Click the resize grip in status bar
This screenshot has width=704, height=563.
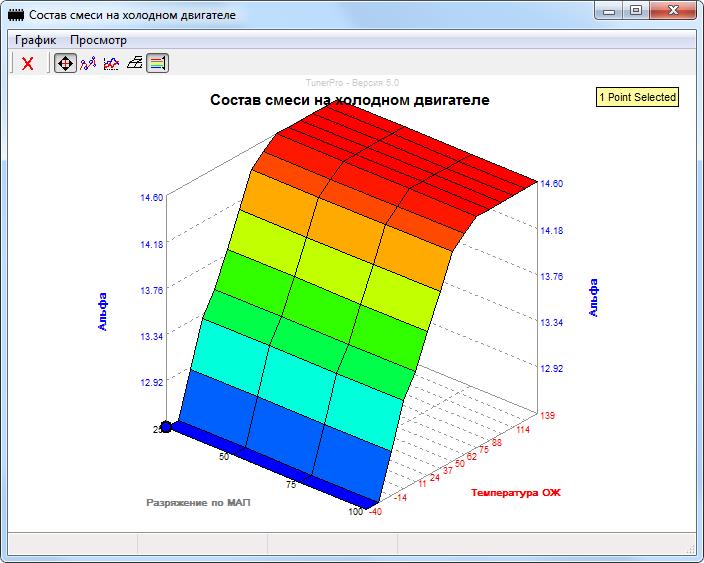691,550
